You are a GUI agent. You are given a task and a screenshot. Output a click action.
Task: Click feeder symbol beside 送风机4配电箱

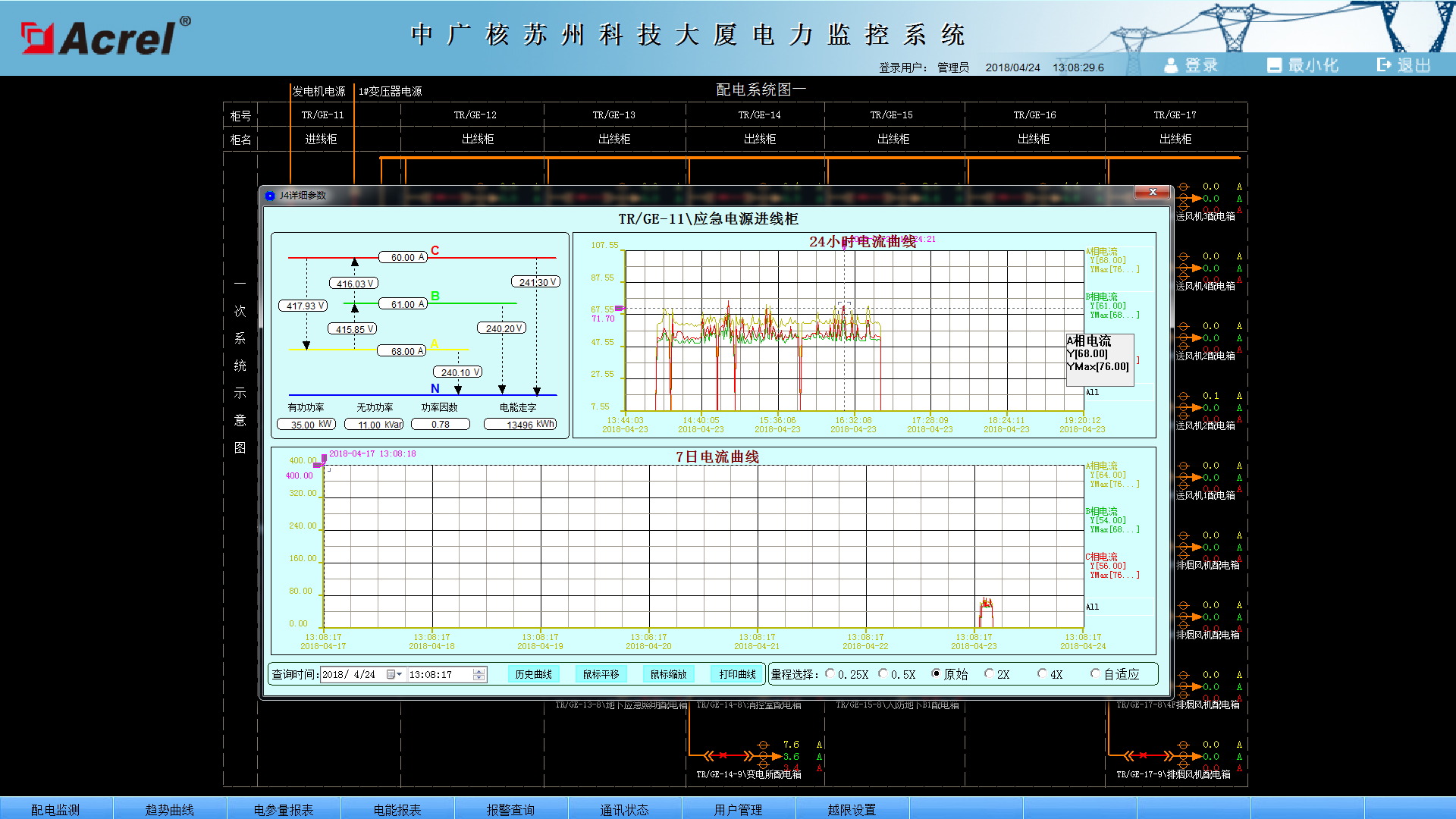click(x=1188, y=268)
